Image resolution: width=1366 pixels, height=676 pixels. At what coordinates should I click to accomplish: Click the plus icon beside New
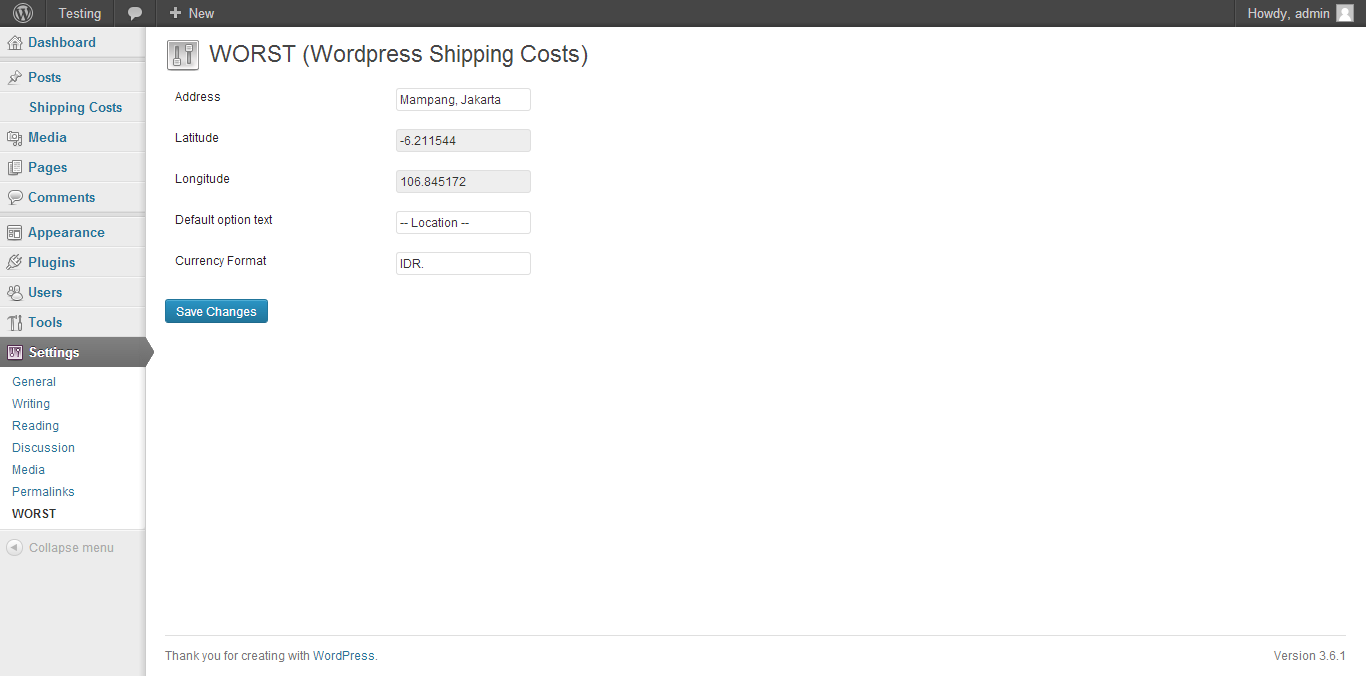[175, 13]
